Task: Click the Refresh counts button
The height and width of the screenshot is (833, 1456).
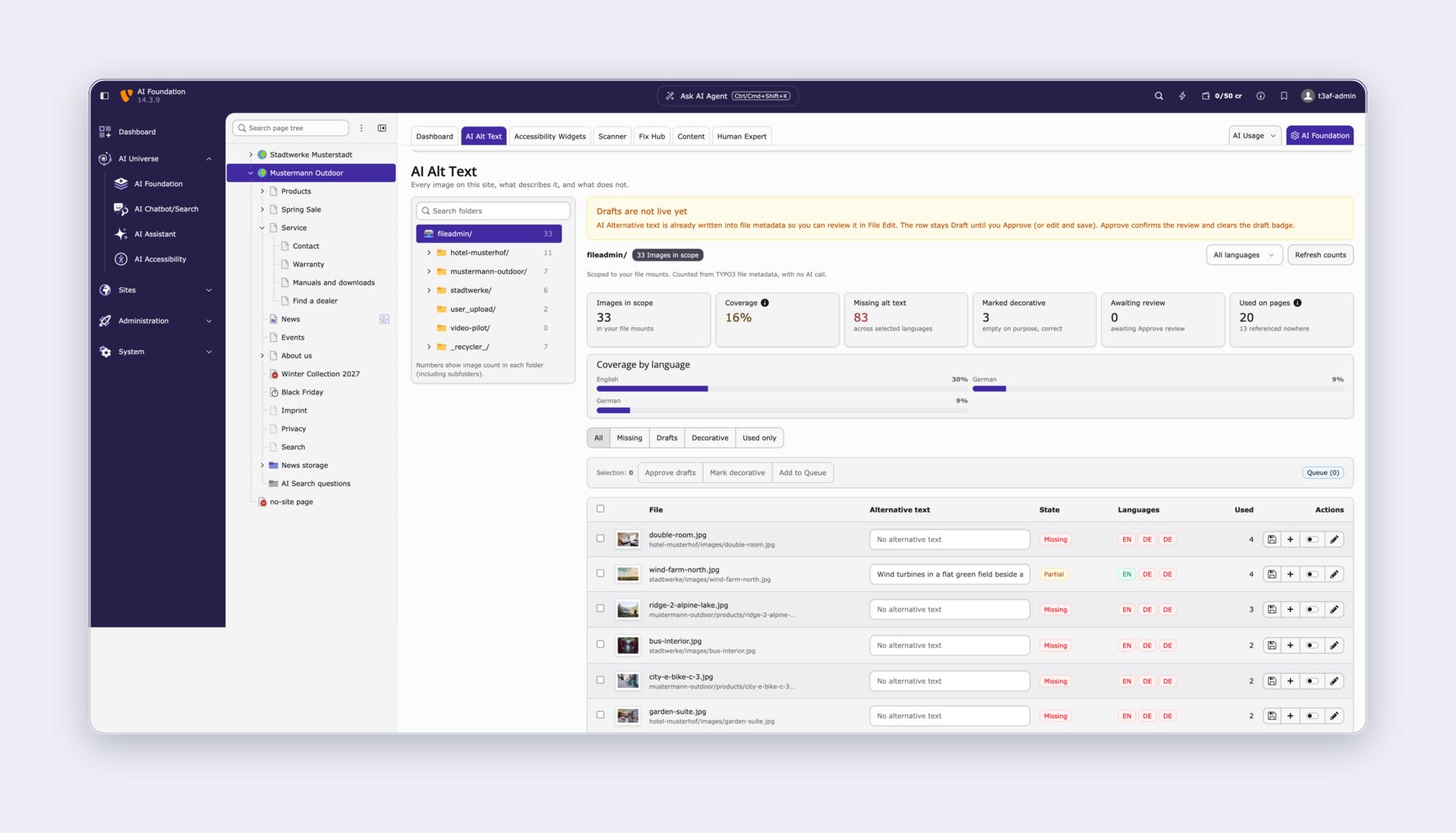Action: coord(1320,255)
